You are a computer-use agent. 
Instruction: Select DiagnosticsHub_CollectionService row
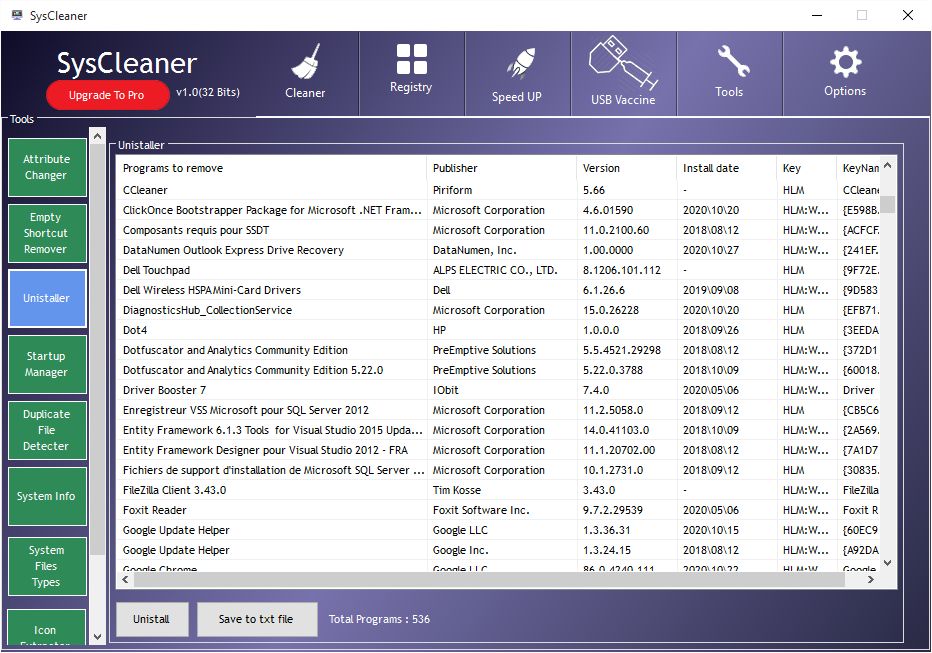(x=498, y=310)
